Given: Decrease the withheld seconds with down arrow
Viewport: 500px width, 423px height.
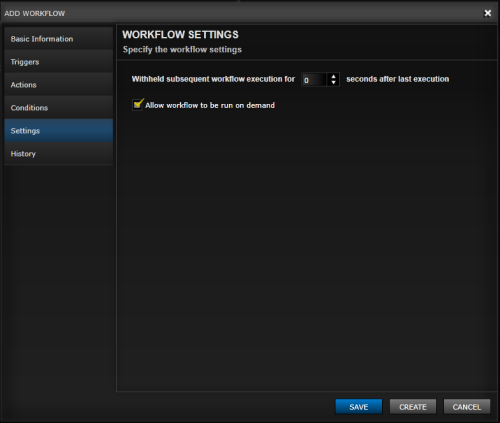Looking at the screenshot, I should (x=333, y=82).
